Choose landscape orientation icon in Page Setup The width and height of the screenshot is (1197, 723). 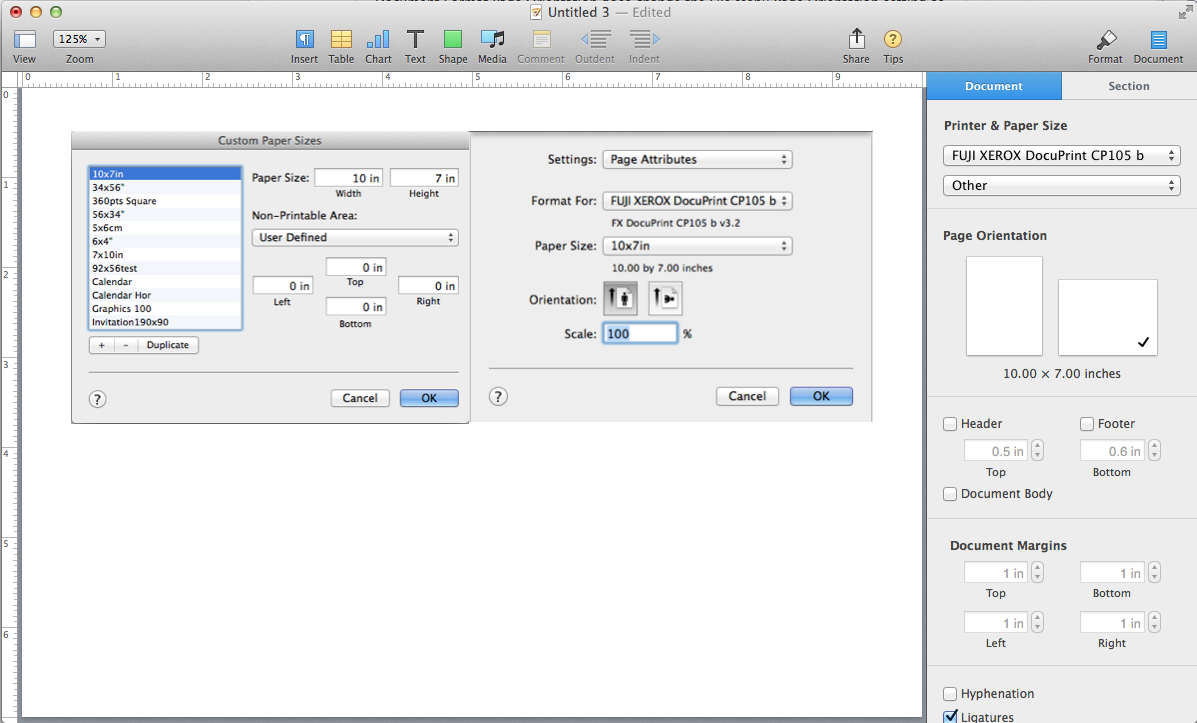666,298
